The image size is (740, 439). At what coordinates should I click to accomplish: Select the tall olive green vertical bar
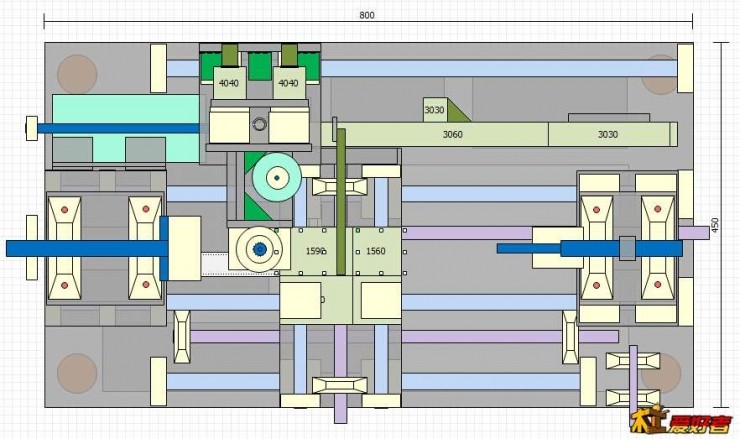coord(341,202)
